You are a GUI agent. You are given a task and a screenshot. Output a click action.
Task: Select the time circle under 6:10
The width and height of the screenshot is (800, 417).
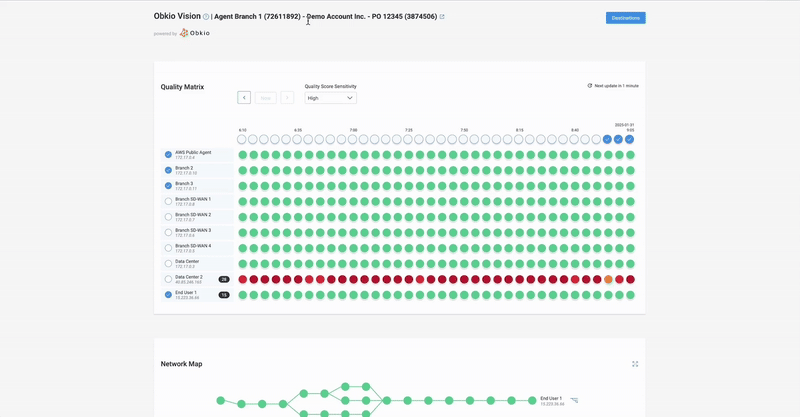(x=242, y=139)
